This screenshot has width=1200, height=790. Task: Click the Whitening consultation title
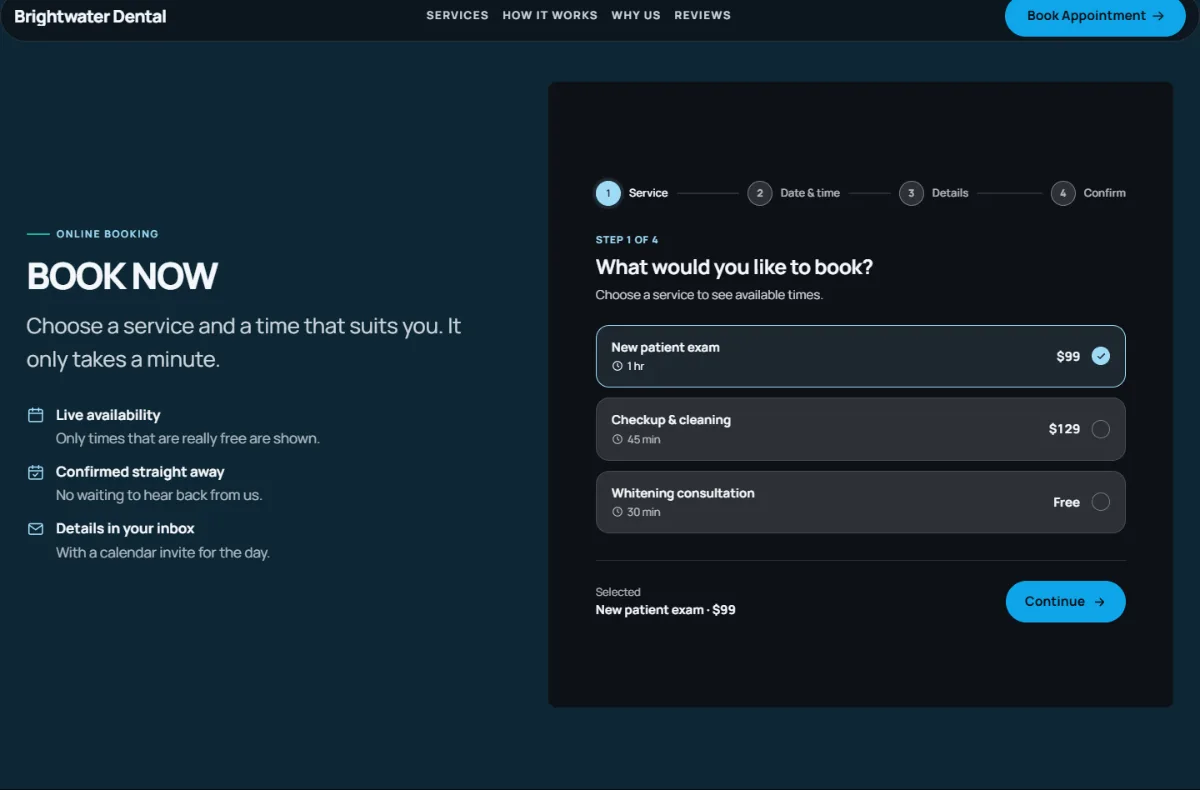click(x=683, y=493)
